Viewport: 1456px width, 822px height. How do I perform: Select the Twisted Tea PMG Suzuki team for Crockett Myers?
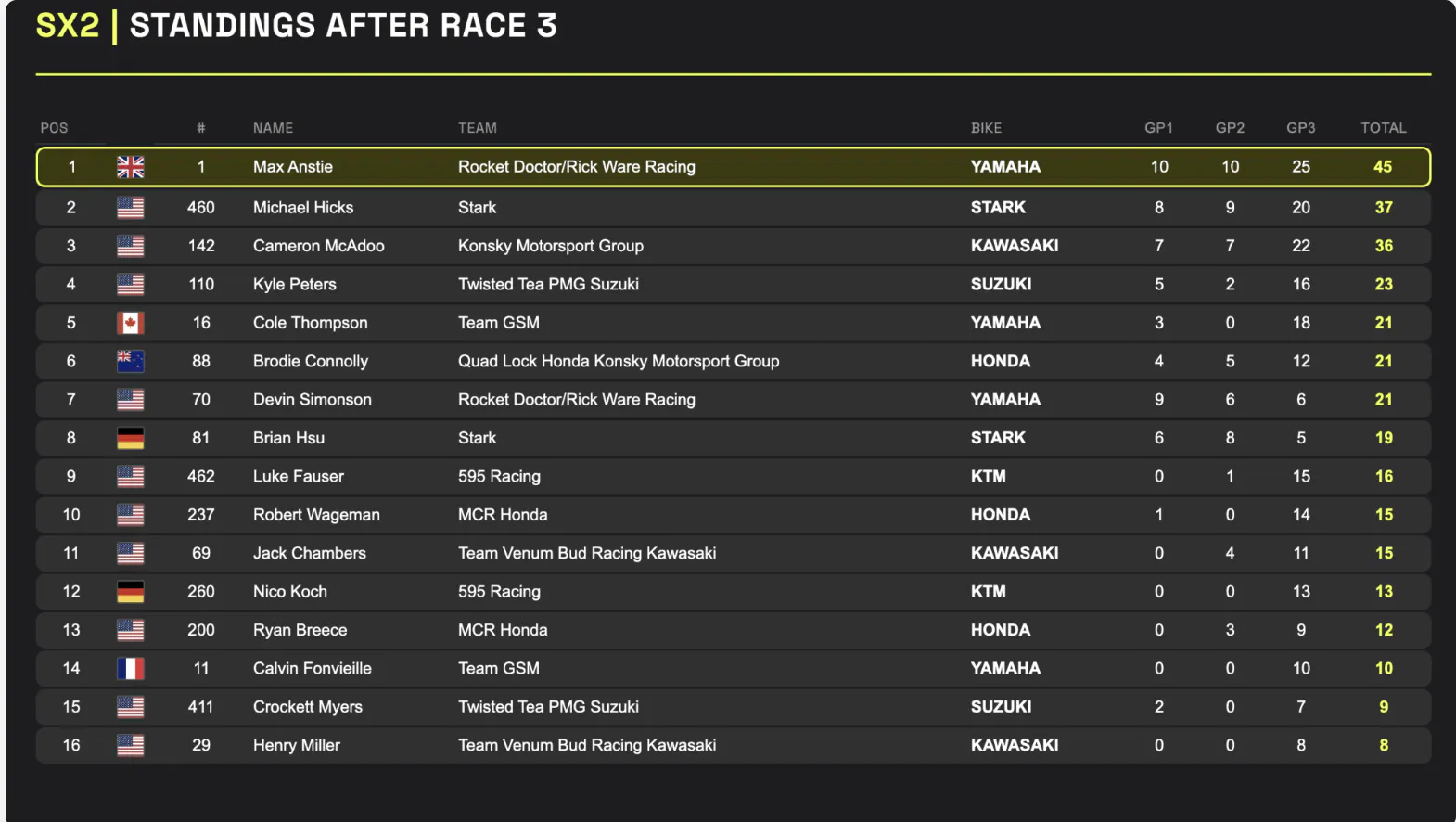(x=548, y=707)
